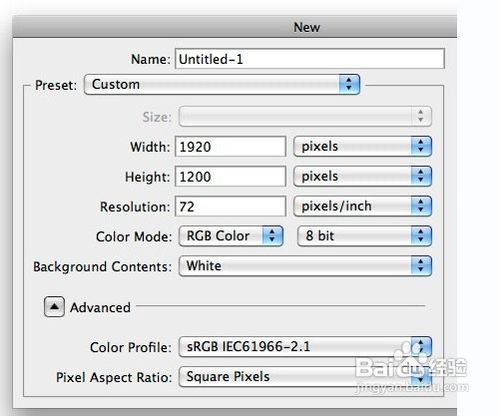Open the Resolution pixels/inch dropdown
This screenshot has width=500, height=416.
click(x=363, y=206)
